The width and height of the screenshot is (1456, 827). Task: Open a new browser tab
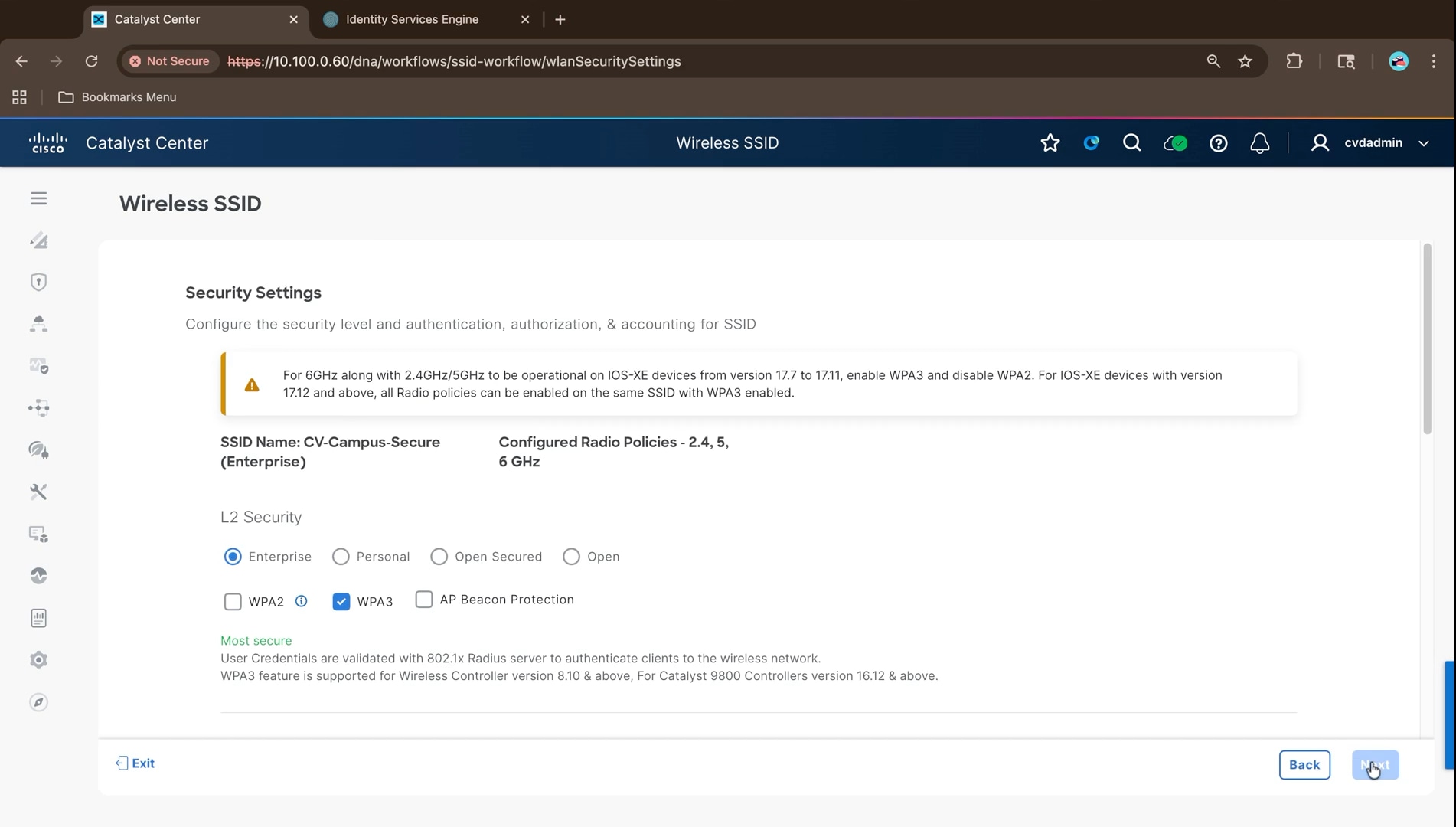tap(560, 20)
